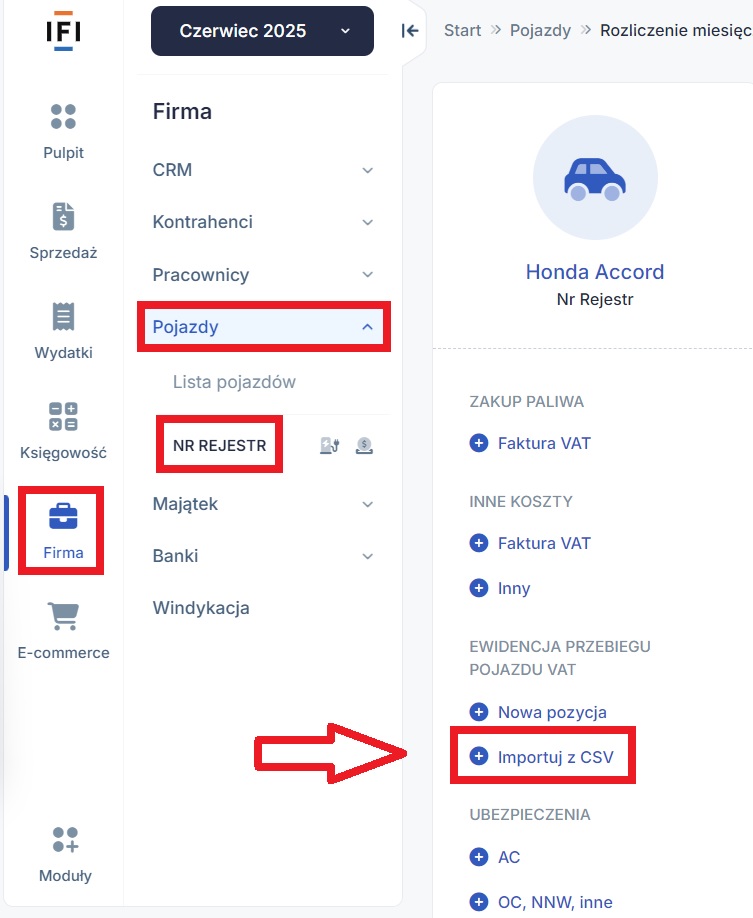Screen dimensions: 753x918
Task: Open Księgowość accounting icon
Action: (x=63, y=416)
